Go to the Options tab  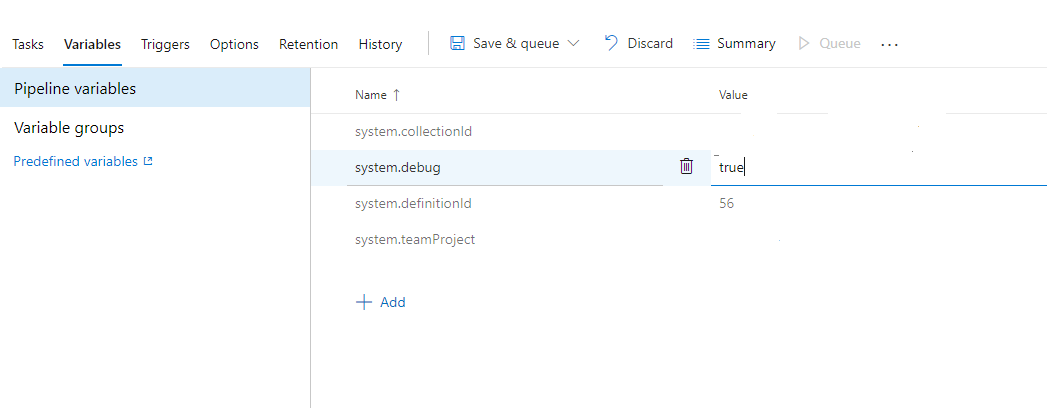pos(234,44)
